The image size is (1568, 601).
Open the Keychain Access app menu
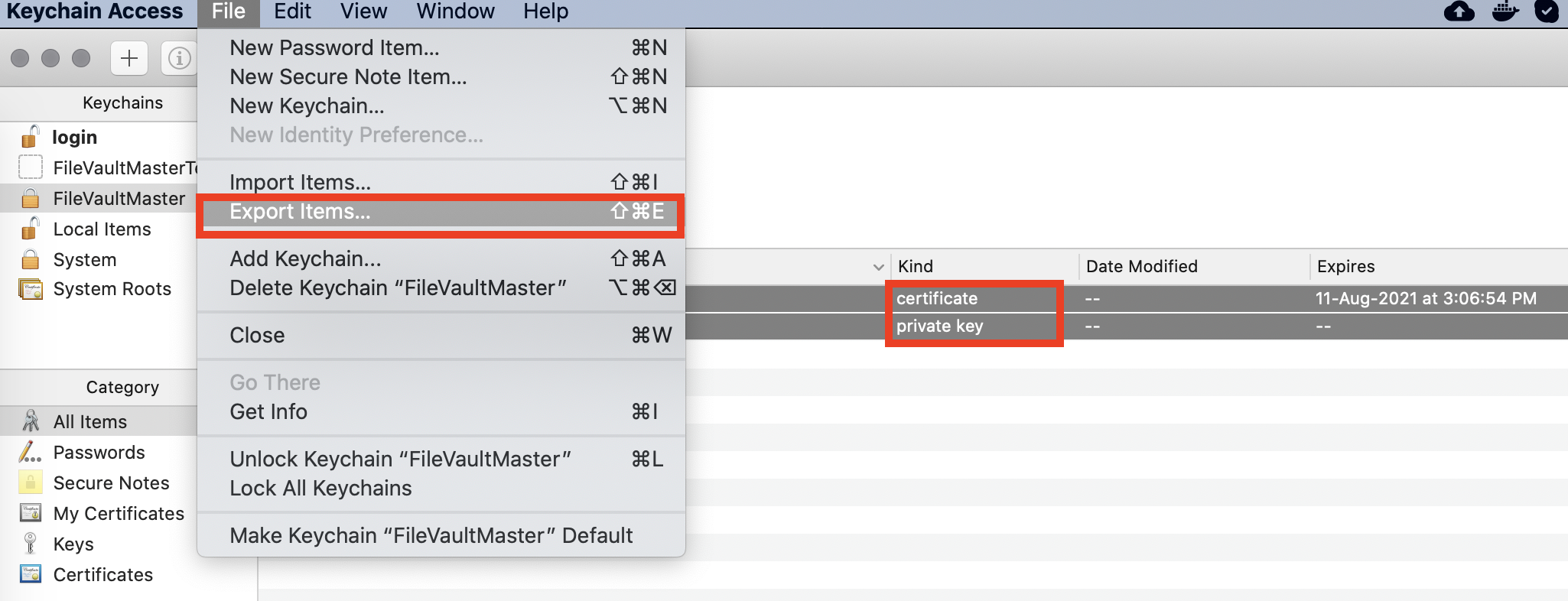95,11
